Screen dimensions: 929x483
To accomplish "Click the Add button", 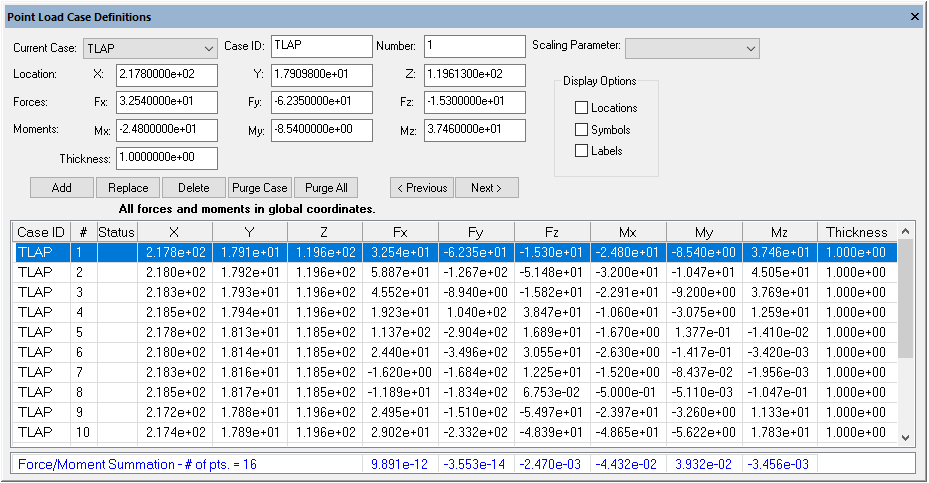I will (x=61, y=188).
